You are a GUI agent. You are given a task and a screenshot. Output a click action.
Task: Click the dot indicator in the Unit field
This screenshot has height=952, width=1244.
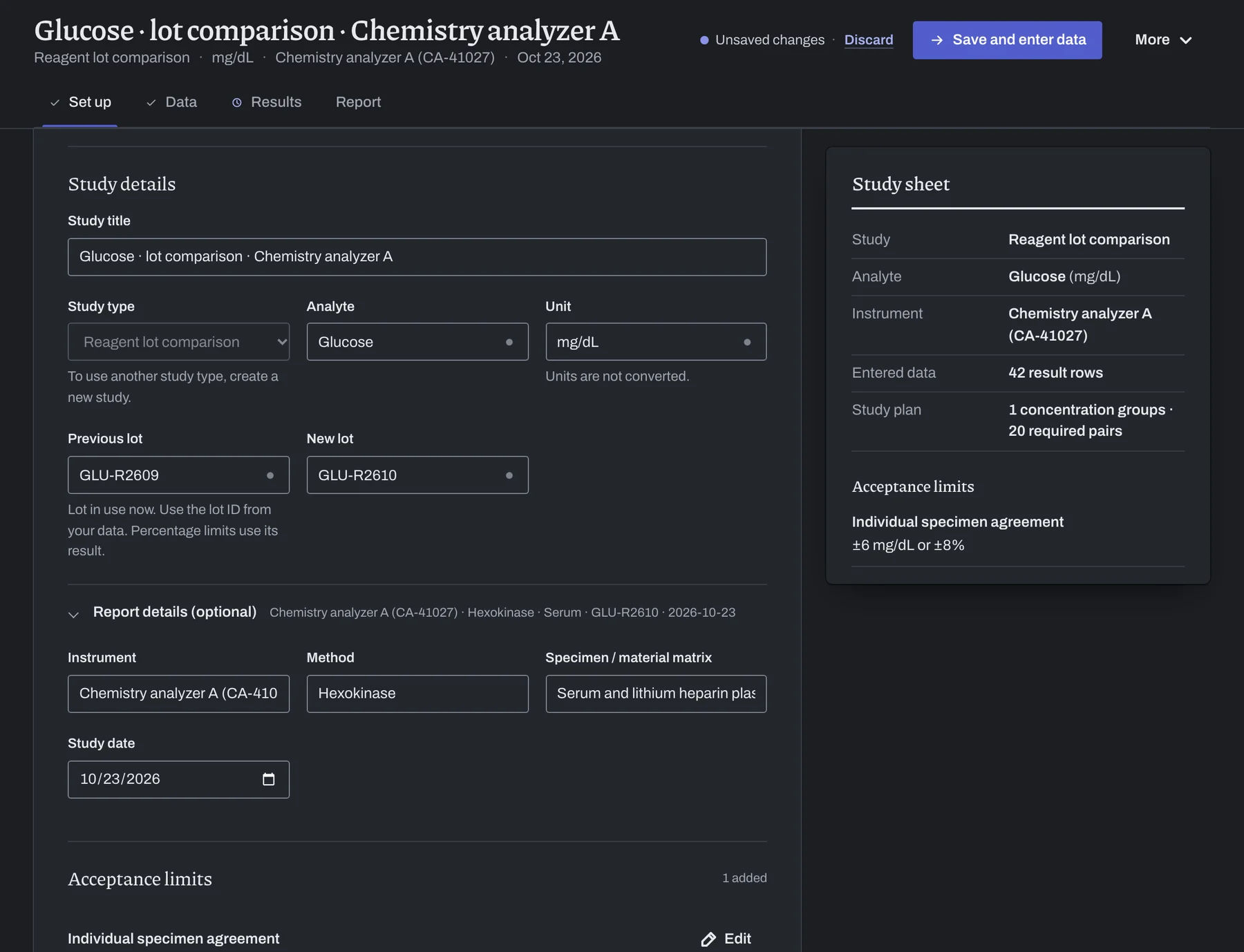[x=747, y=342]
